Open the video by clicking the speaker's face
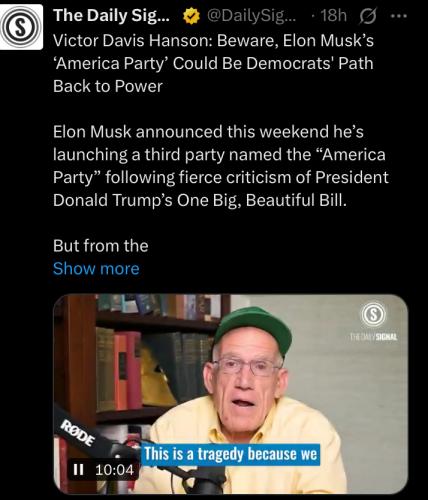The image size is (428, 500). [x=248, y=380]
